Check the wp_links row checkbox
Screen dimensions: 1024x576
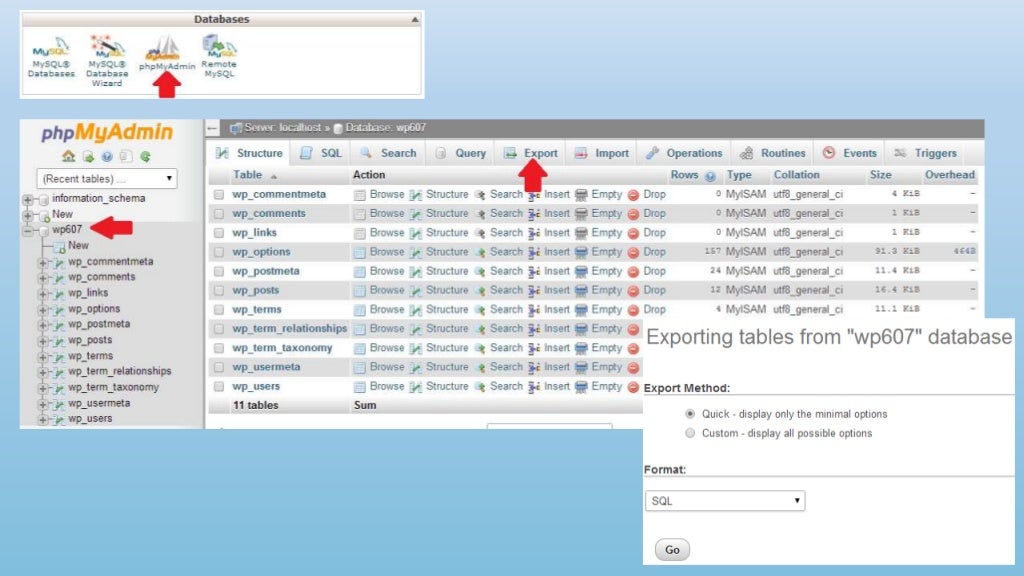pyautogui.click(x=219, y=233)
